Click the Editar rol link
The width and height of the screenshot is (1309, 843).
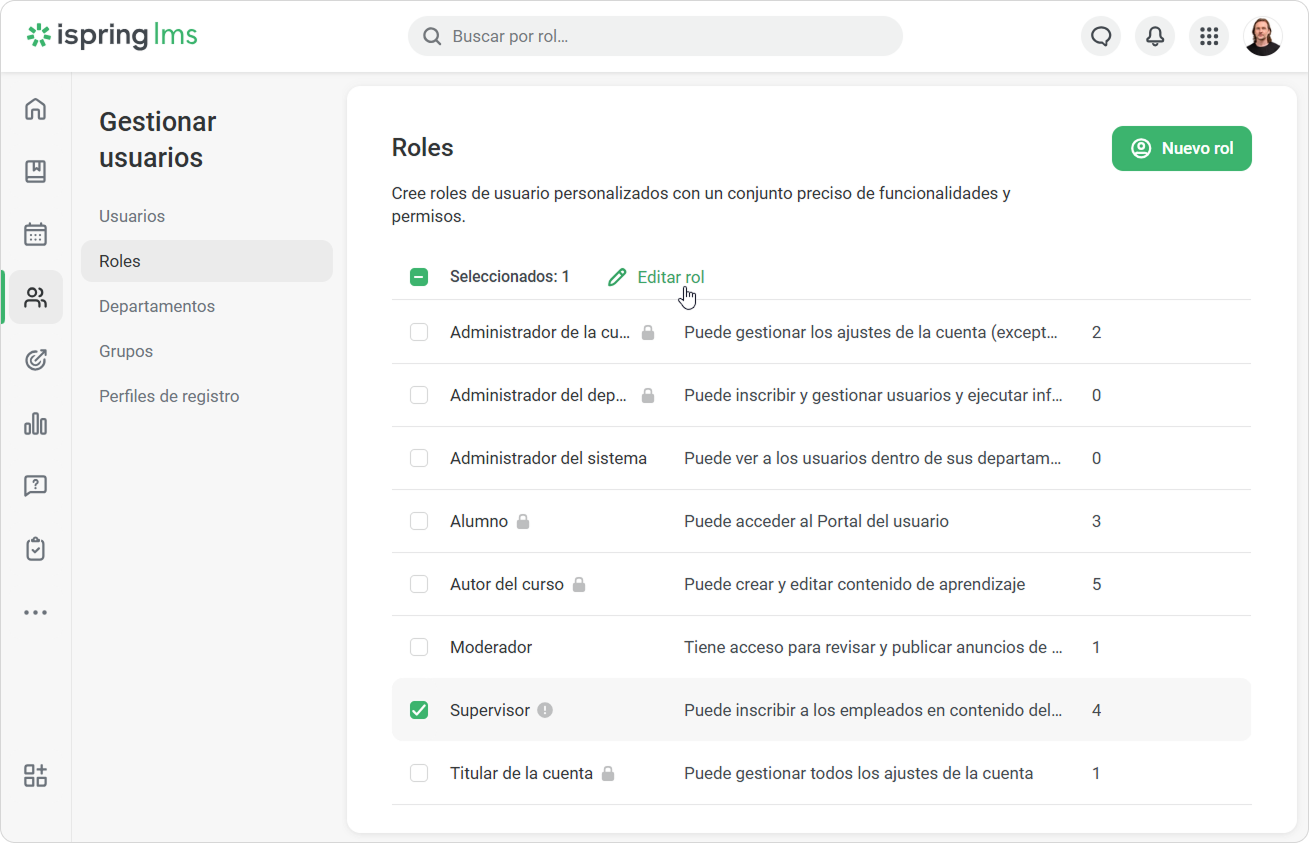tap(656, 277)
